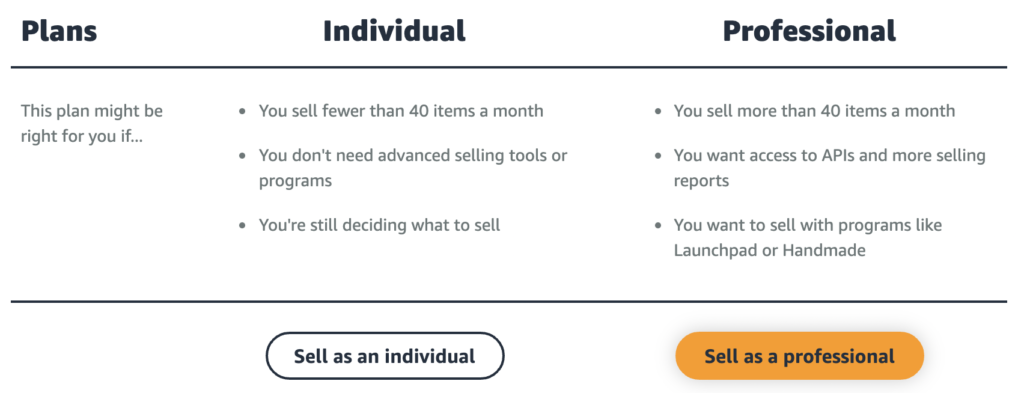Screen dimensions: 1024x393
Task: Click the Plans heading
Action: pos(59,31)
